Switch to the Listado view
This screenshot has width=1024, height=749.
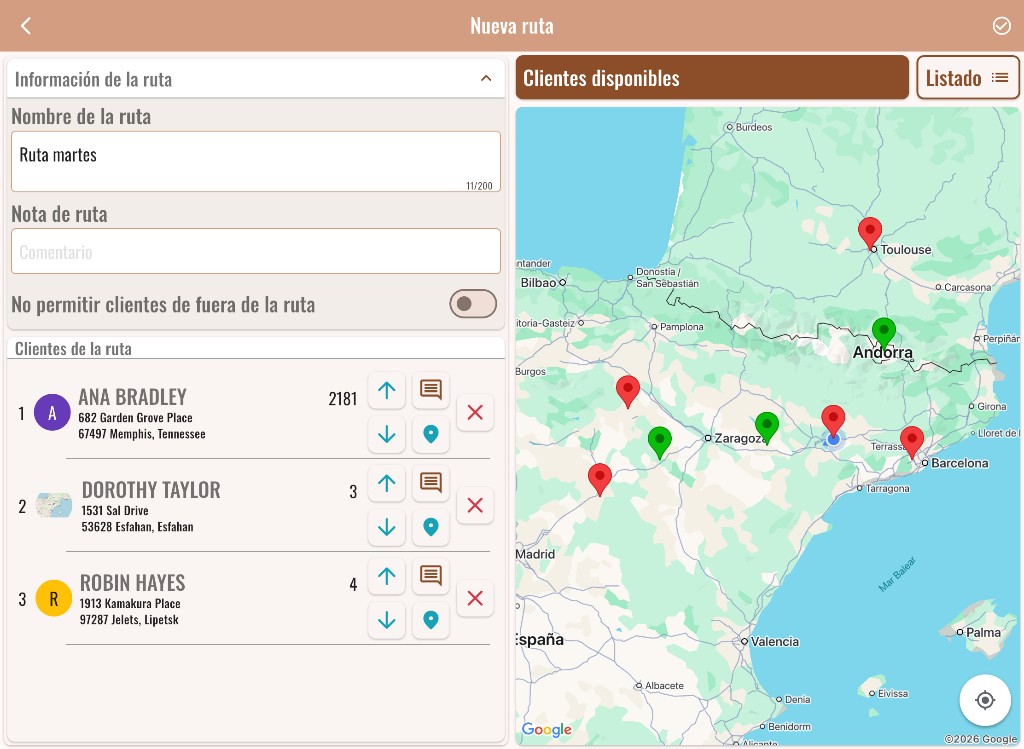click(x=968, y=78)
